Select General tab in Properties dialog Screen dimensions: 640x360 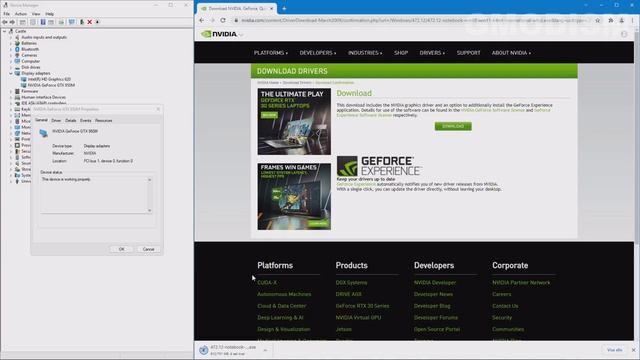(41, 120)
